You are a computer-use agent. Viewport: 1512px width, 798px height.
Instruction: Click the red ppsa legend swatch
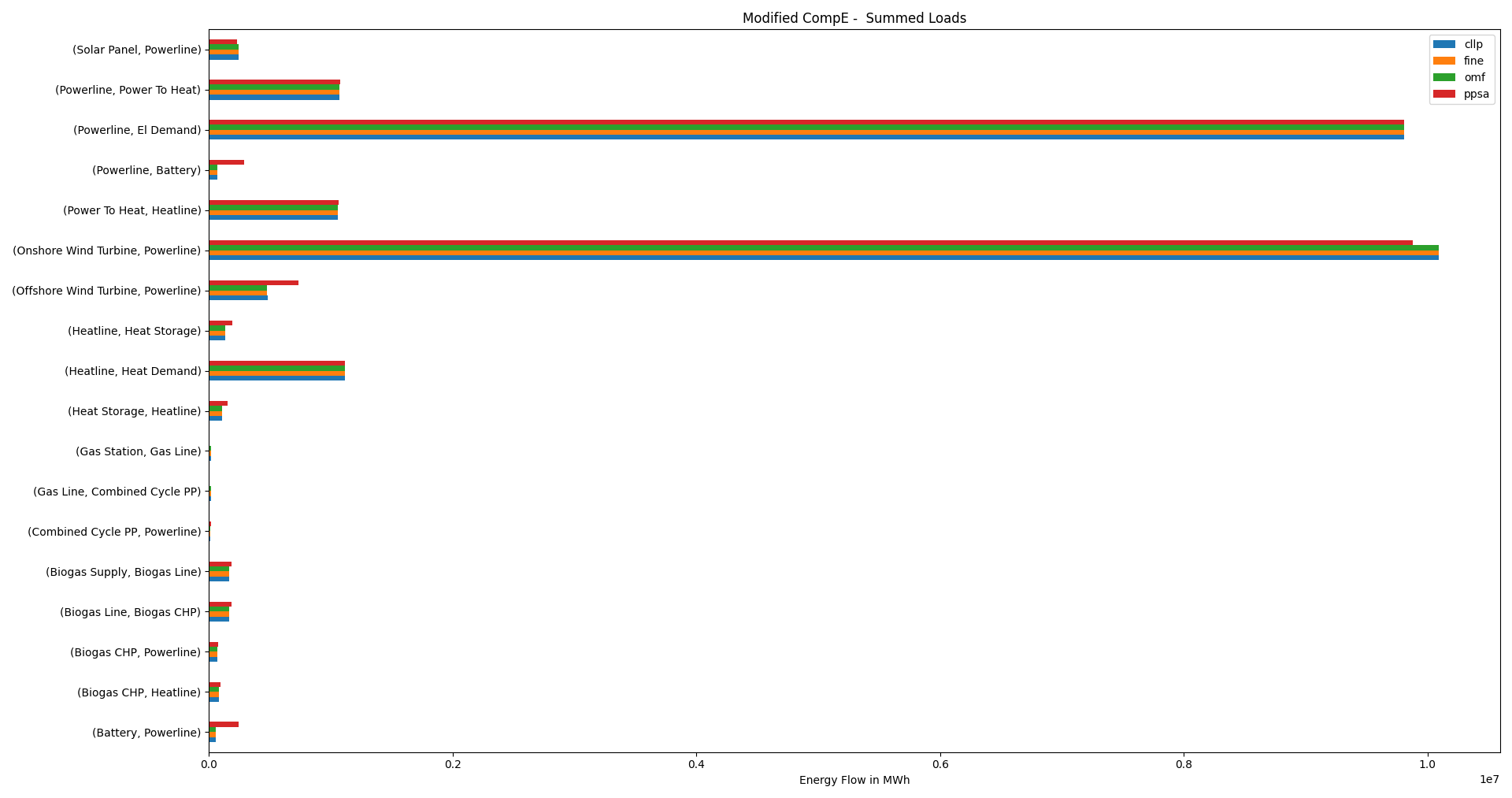tap(1444, 94)
